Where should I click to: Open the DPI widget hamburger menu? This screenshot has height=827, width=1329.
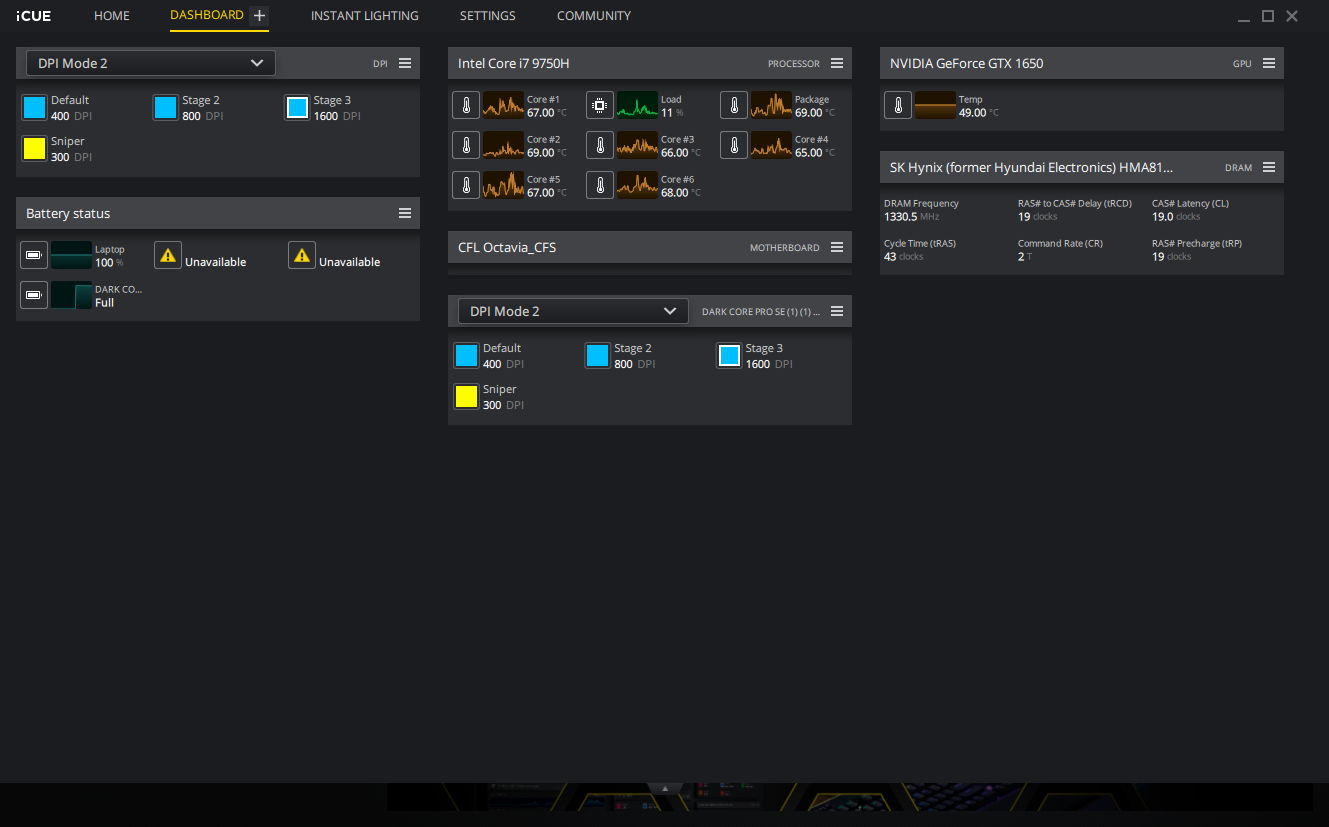click(x=405, y=63)
